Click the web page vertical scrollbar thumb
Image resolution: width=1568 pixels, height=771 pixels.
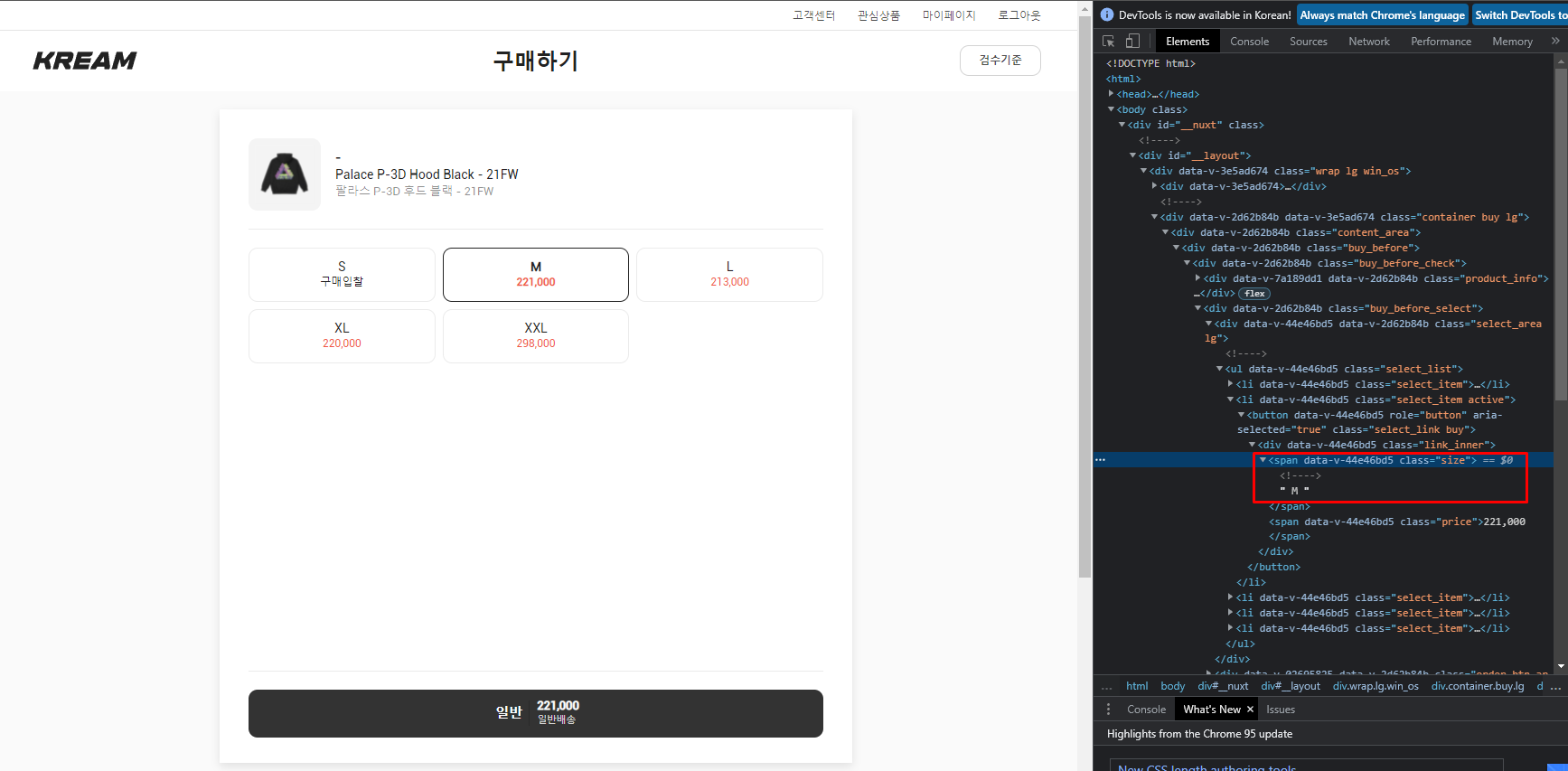click(x=1085, y=298)
